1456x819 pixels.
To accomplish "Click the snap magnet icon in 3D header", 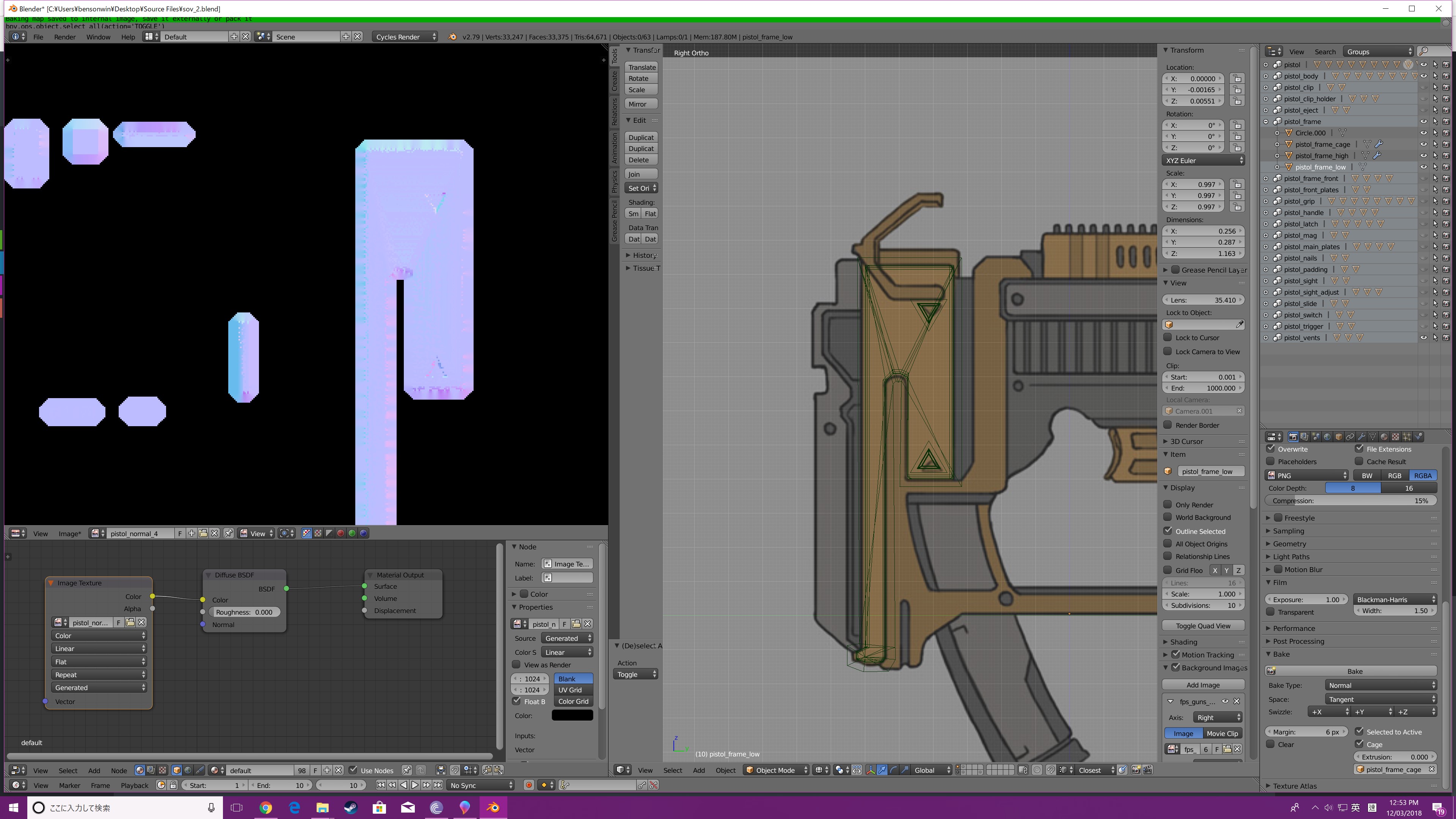I will (x=1050, y=770).
